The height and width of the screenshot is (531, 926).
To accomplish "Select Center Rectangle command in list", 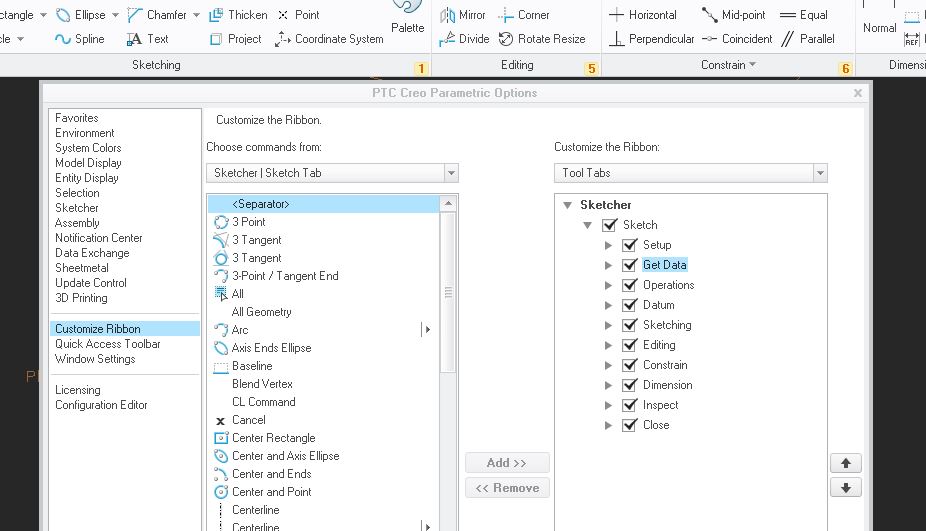I will (324, 438).
